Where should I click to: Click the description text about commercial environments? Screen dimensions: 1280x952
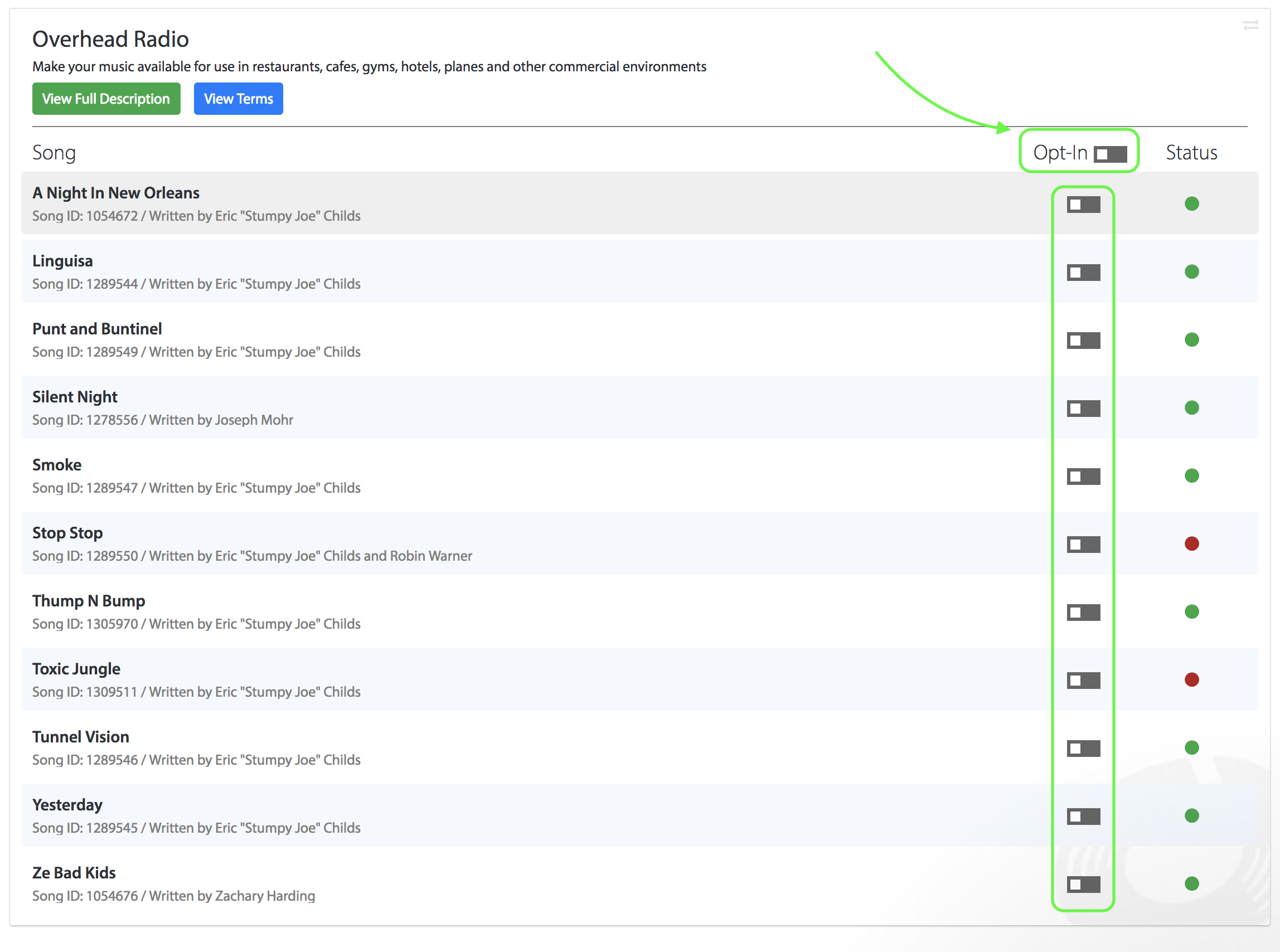click(x=370, y=67)
